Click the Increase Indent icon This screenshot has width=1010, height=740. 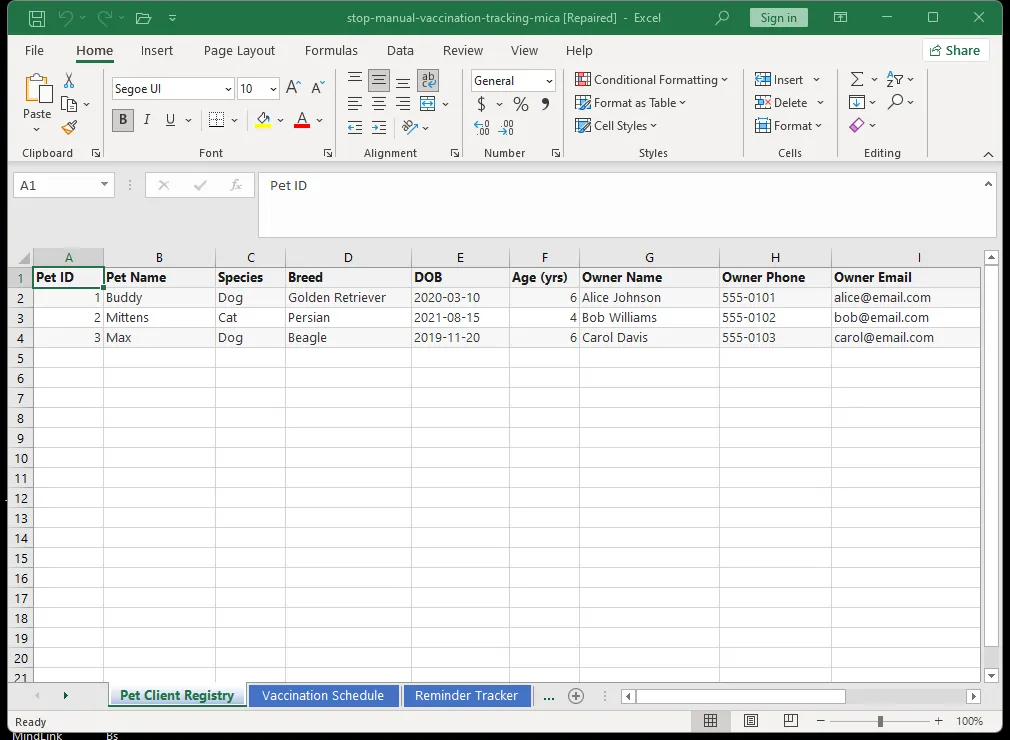(379, 128)
